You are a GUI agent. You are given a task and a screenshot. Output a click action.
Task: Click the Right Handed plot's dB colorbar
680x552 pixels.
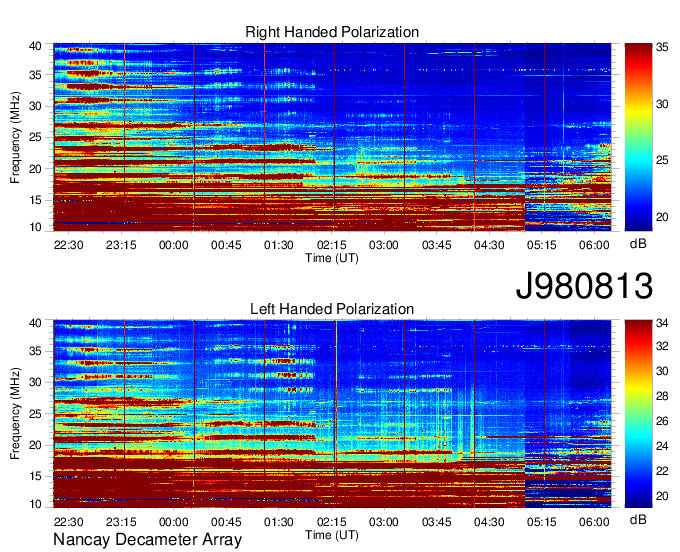pos(638,137)
